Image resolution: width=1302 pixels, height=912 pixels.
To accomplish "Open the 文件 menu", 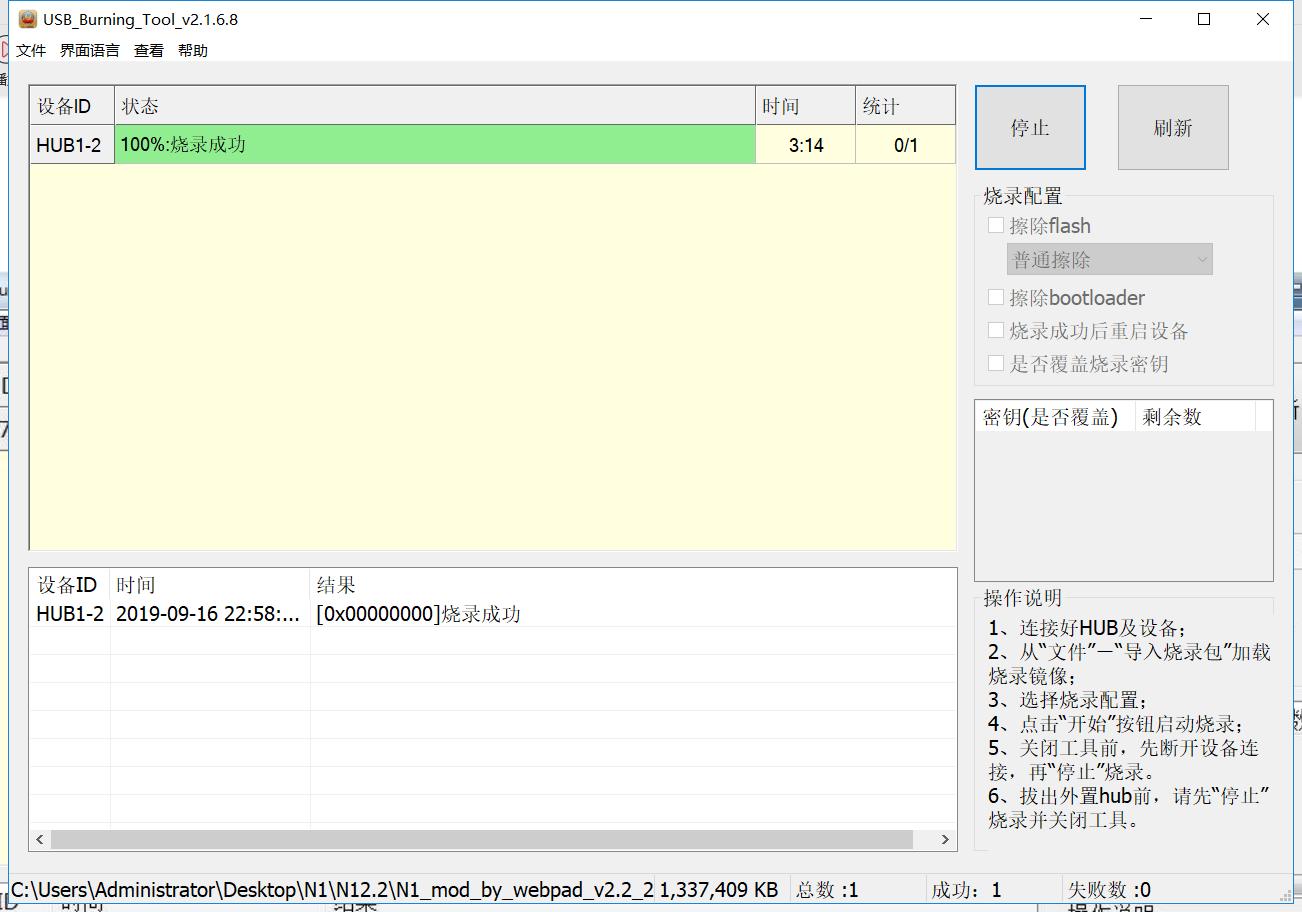I will tap(31, 50).
